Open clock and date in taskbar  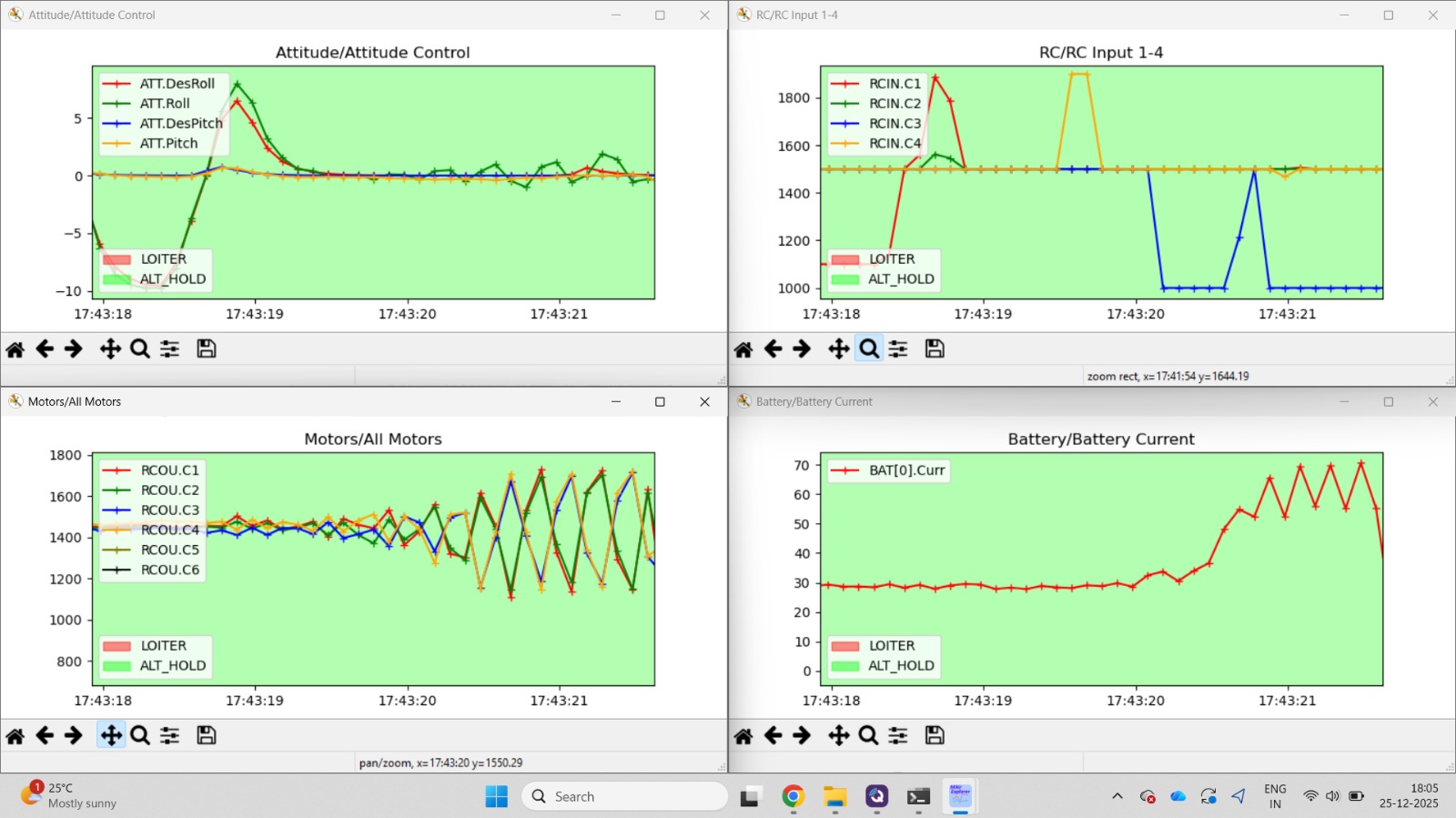click(x=1409, y=796)
